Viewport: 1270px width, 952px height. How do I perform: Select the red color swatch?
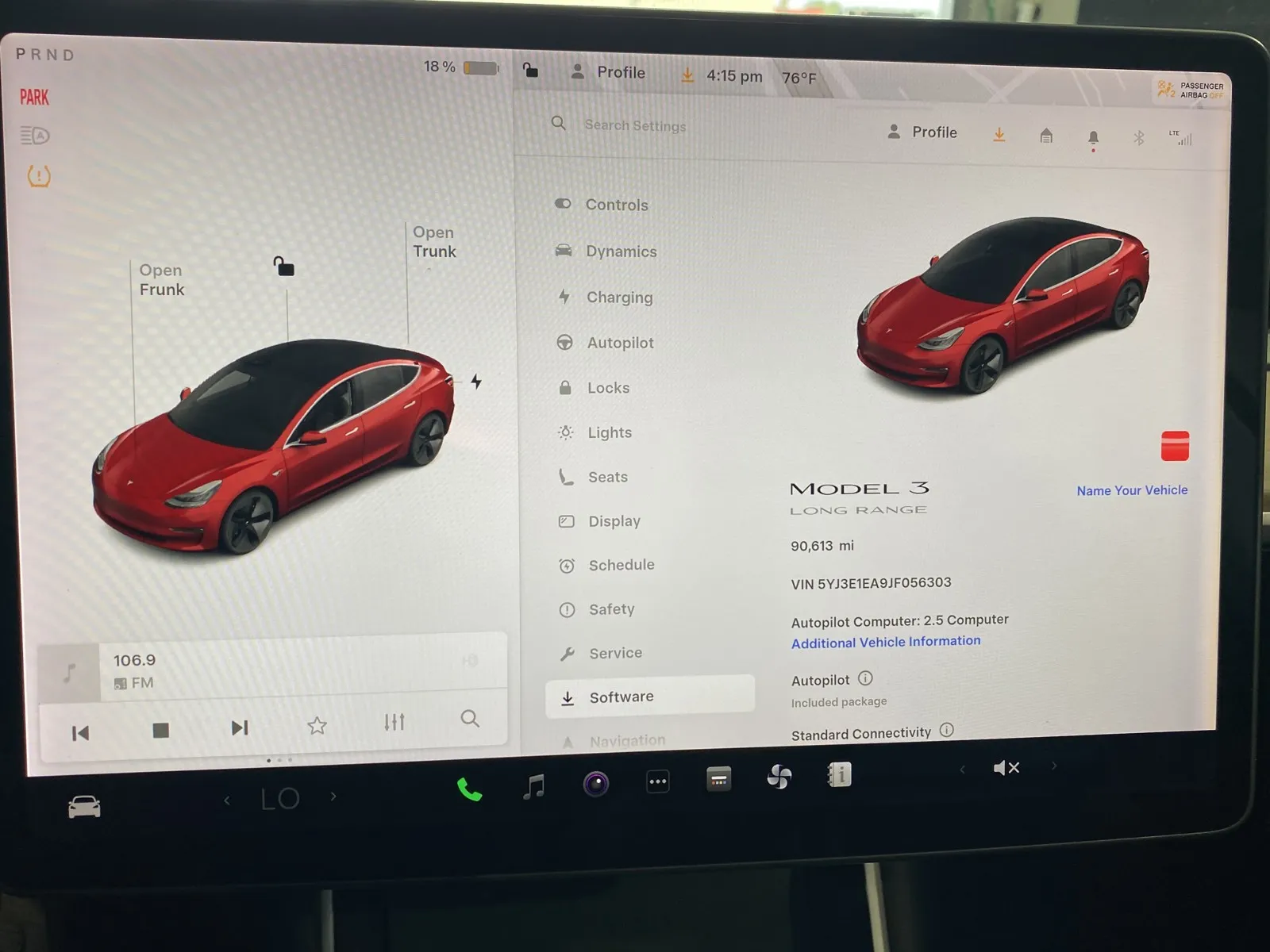pyautogui.click(x=1175, y=446)
